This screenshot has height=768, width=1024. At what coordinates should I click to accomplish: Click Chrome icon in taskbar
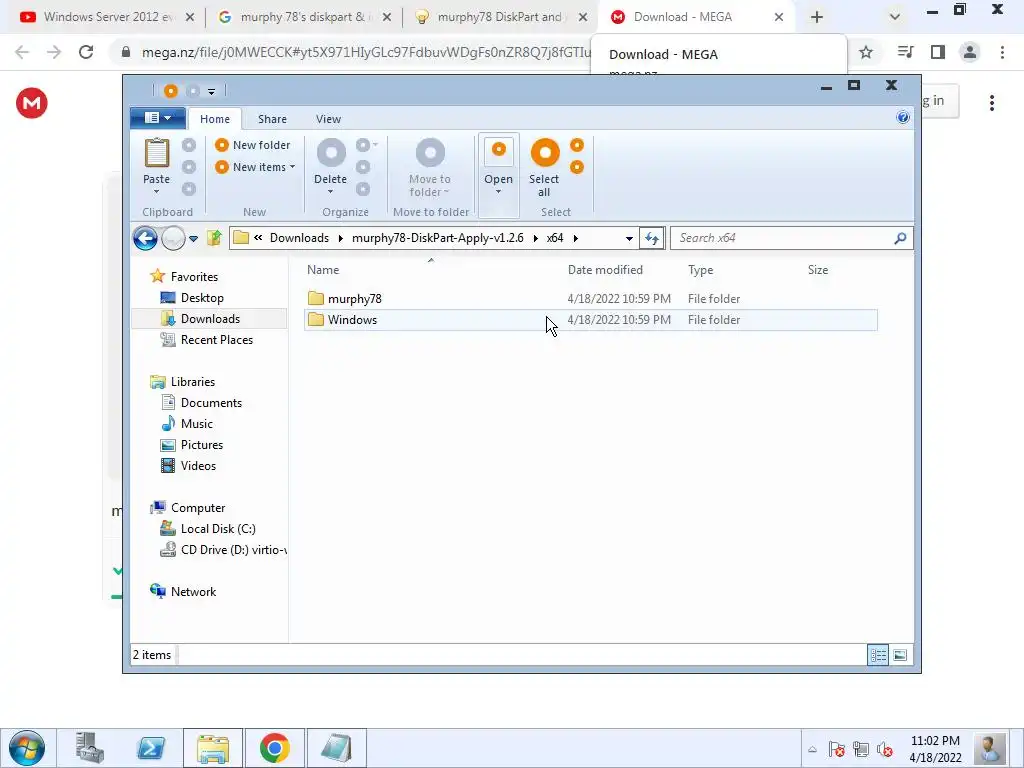pyautogui.click(x=274, y=748)
